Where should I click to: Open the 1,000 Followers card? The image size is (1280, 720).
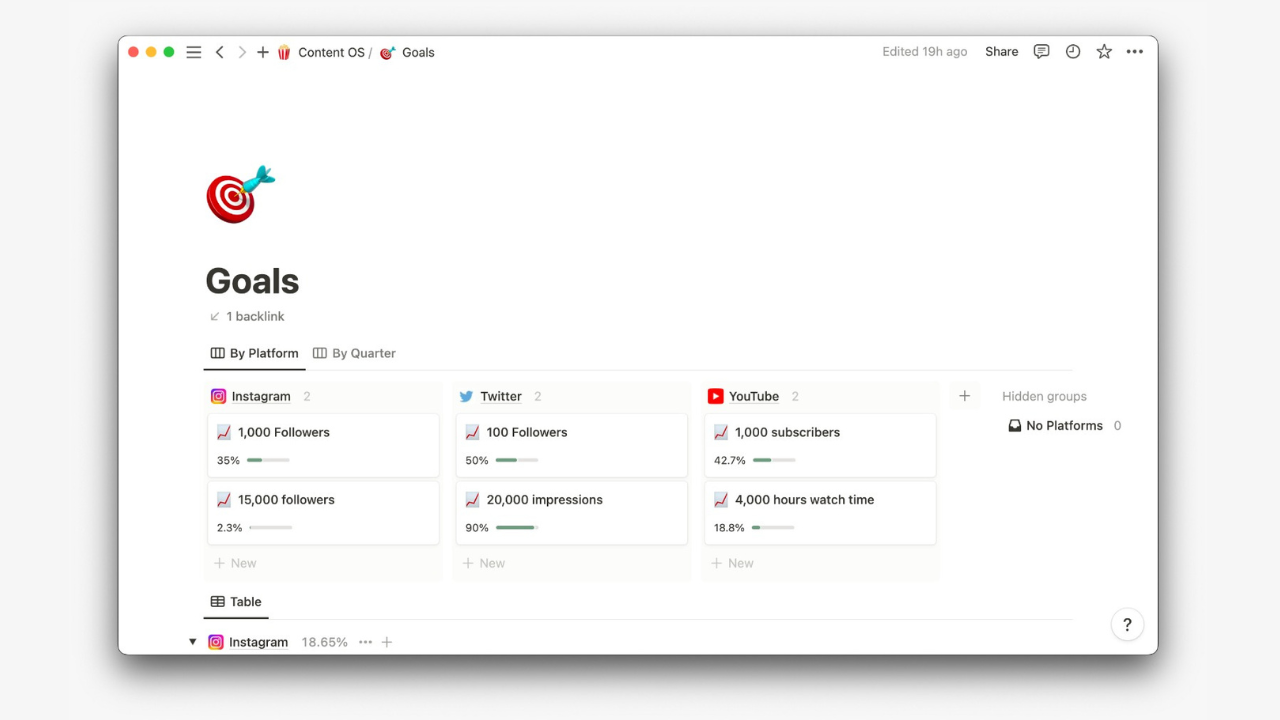(323, 445)
